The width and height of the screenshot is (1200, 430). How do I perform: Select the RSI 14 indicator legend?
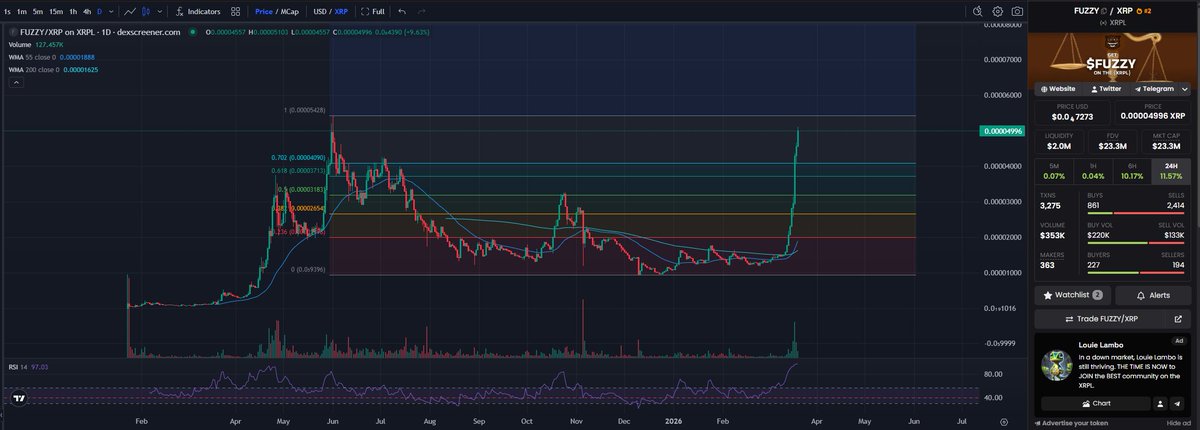[28, 367]
